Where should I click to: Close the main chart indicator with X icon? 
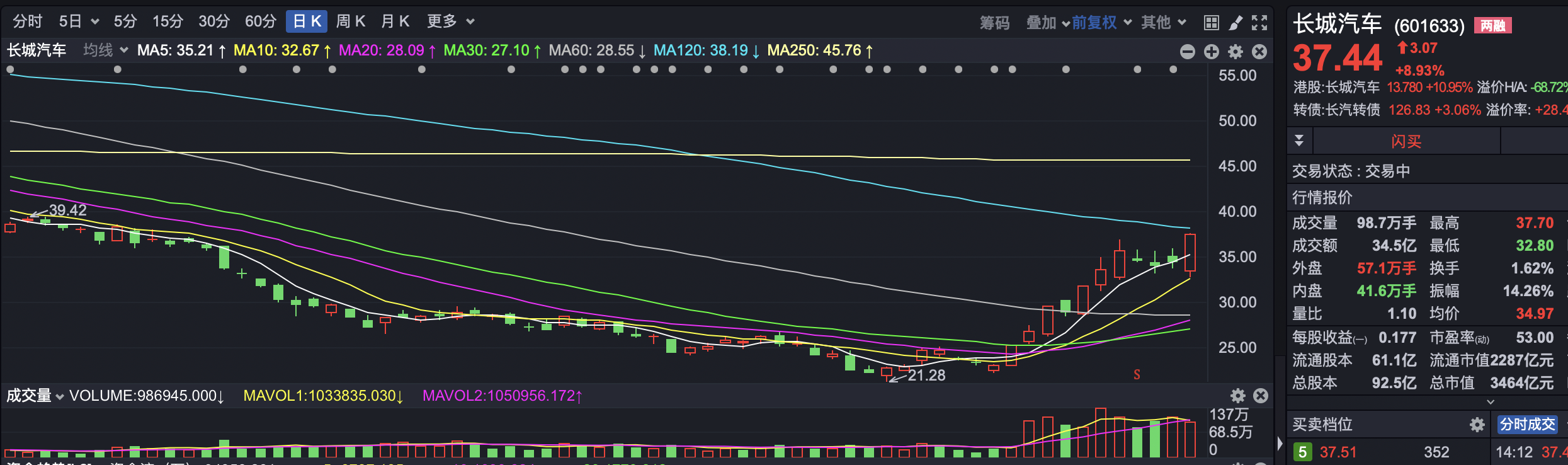pos(1259,52)
